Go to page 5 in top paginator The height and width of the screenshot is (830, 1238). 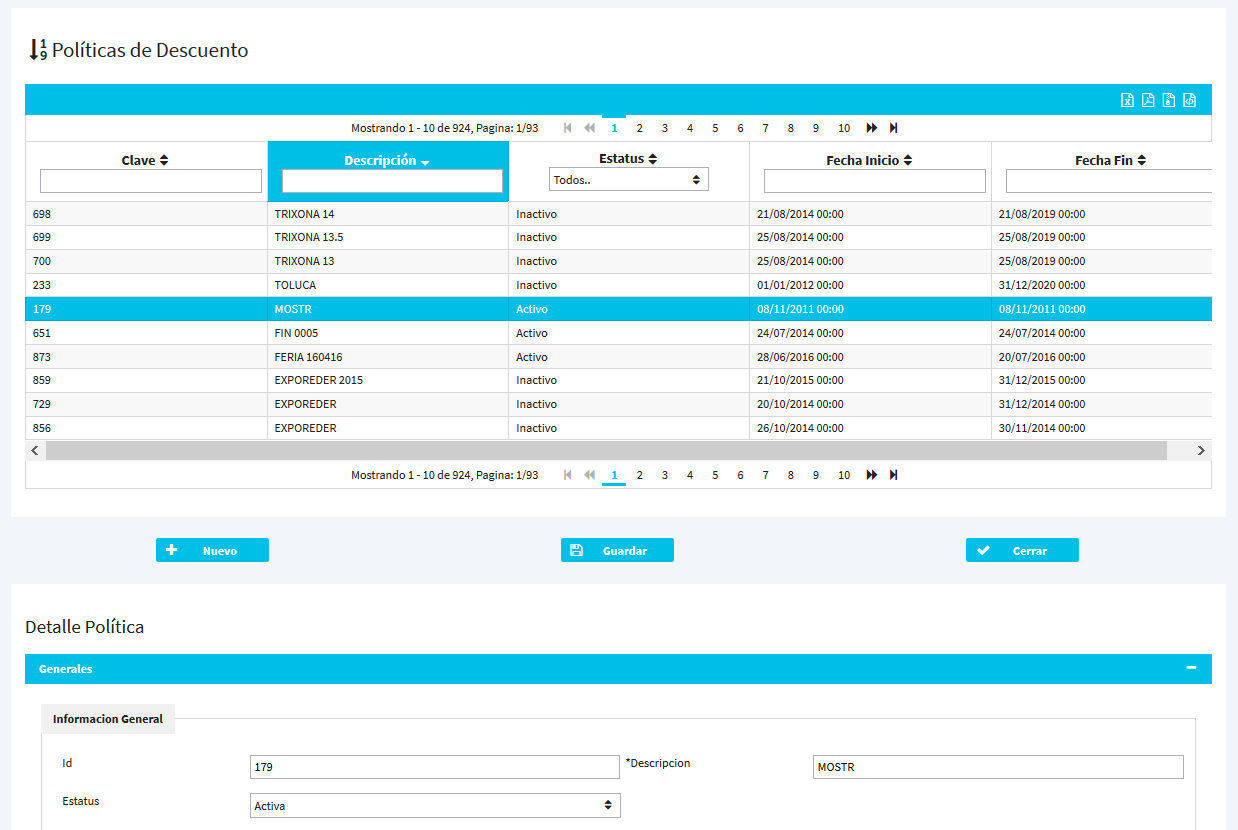click(715, 128)
